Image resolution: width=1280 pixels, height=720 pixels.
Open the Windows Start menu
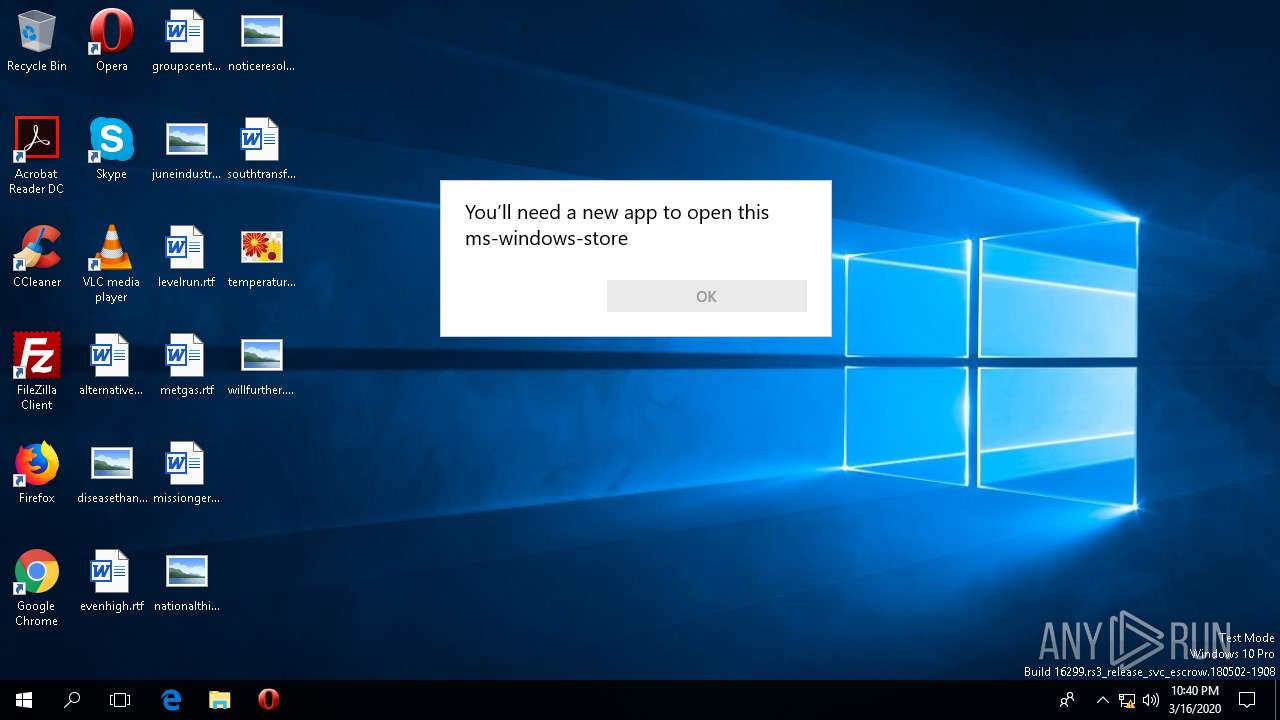(24, 700)
